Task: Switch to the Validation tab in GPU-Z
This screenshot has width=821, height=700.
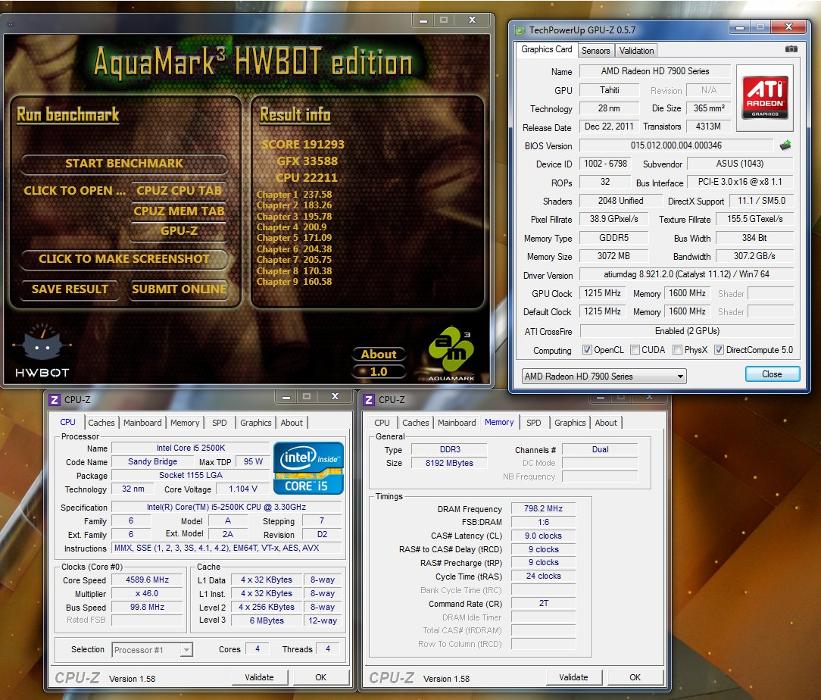Action: pos(636,51)
